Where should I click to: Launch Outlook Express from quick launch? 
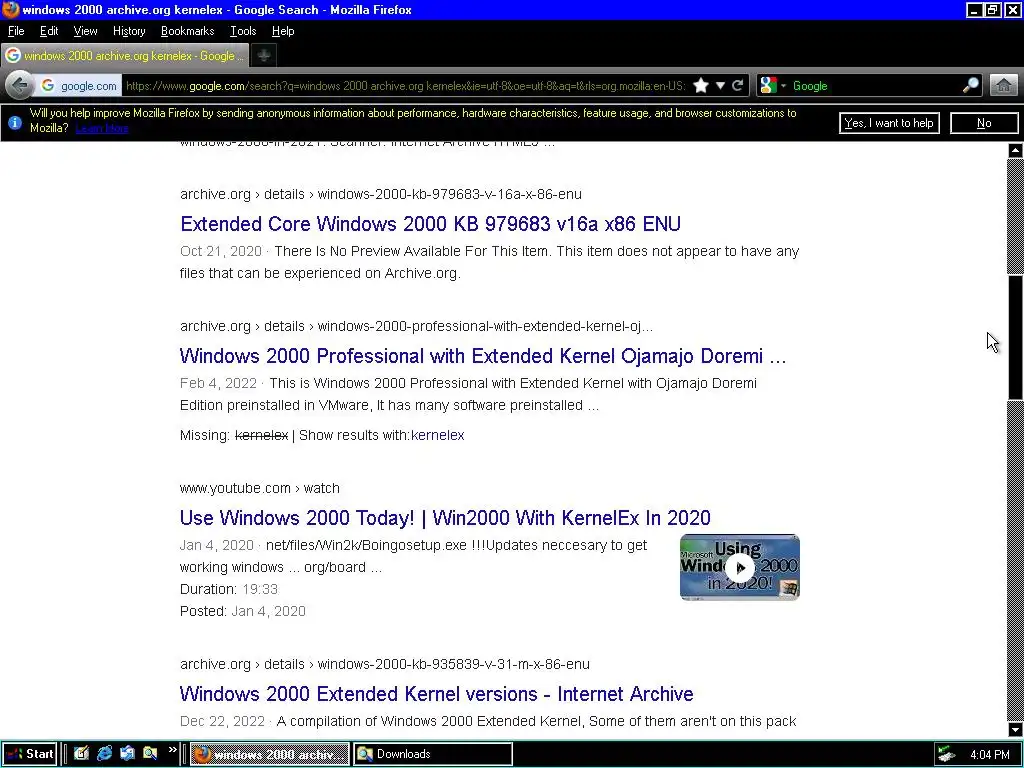click(x=127, y=754)
